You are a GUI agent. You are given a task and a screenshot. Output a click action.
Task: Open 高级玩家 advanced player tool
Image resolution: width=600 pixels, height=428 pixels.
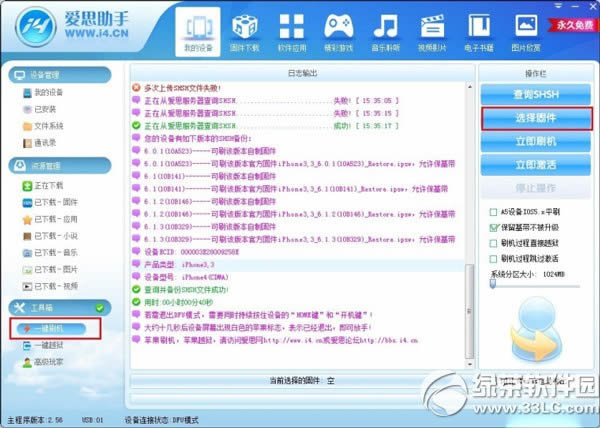(x=43, y=362)
